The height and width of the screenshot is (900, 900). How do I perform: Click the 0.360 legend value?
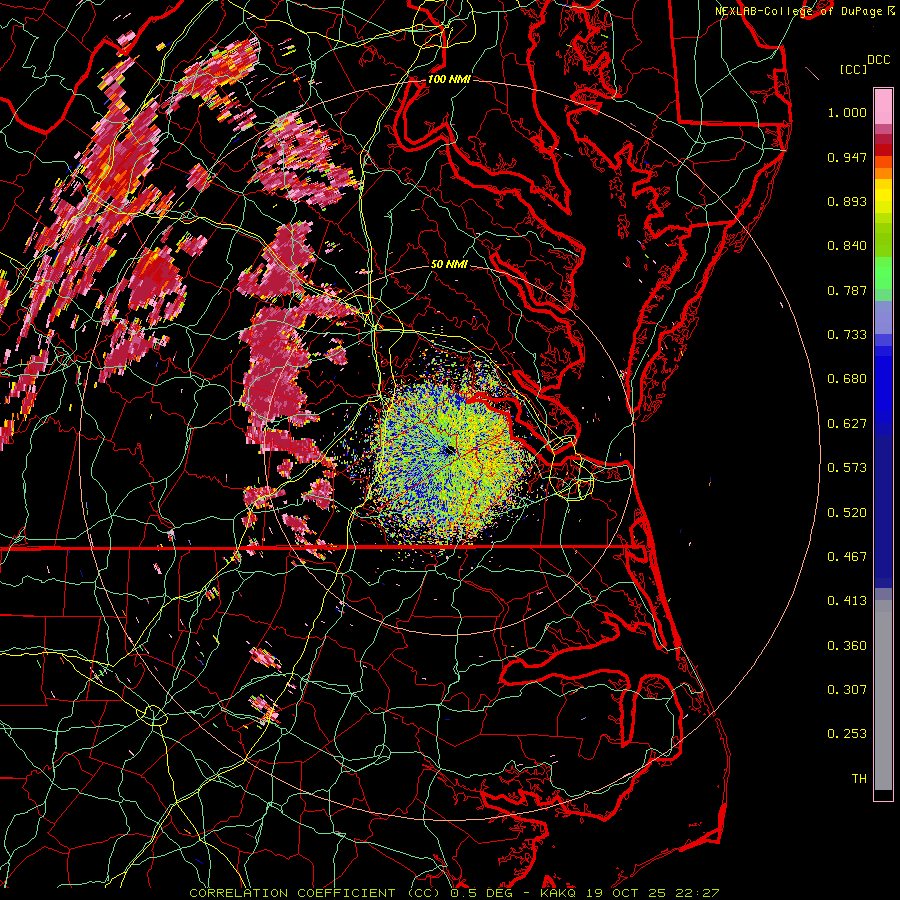(x=847, y=646)
